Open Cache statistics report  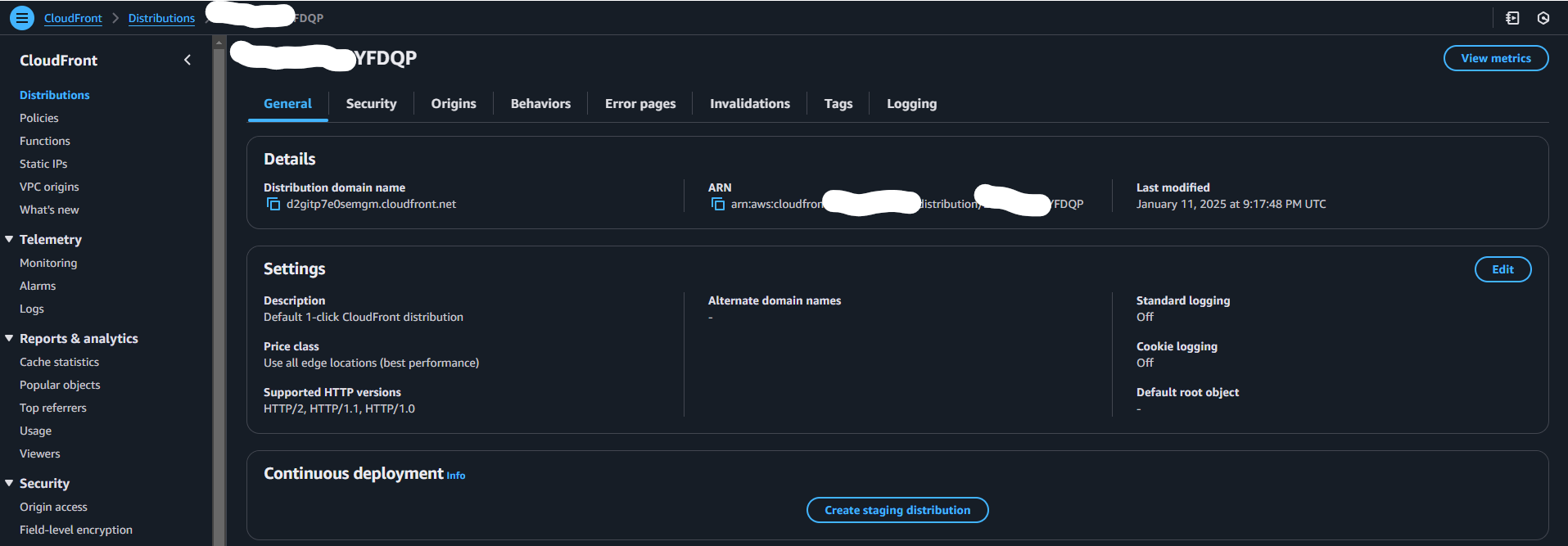coord(59,362)
